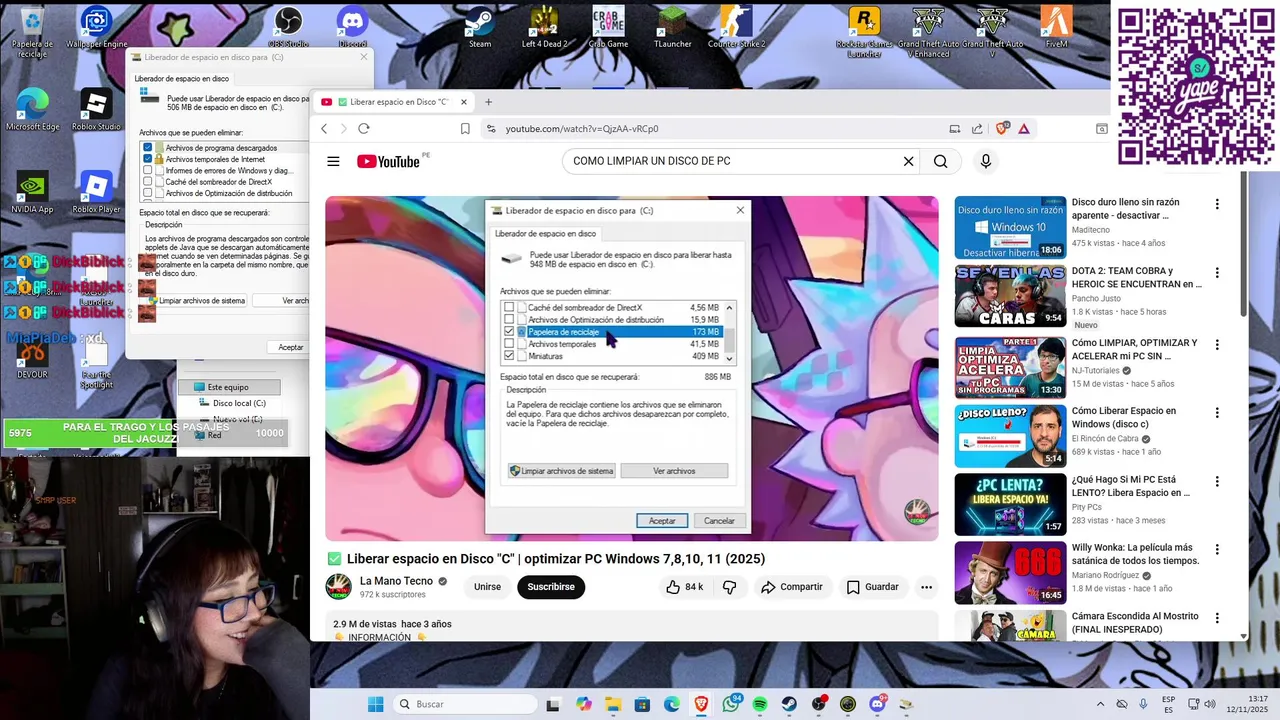Open ¿PC LENTA? video thumbnail
The height and width of the screenshot is (720, 1280).
(x=1010, y=504)
